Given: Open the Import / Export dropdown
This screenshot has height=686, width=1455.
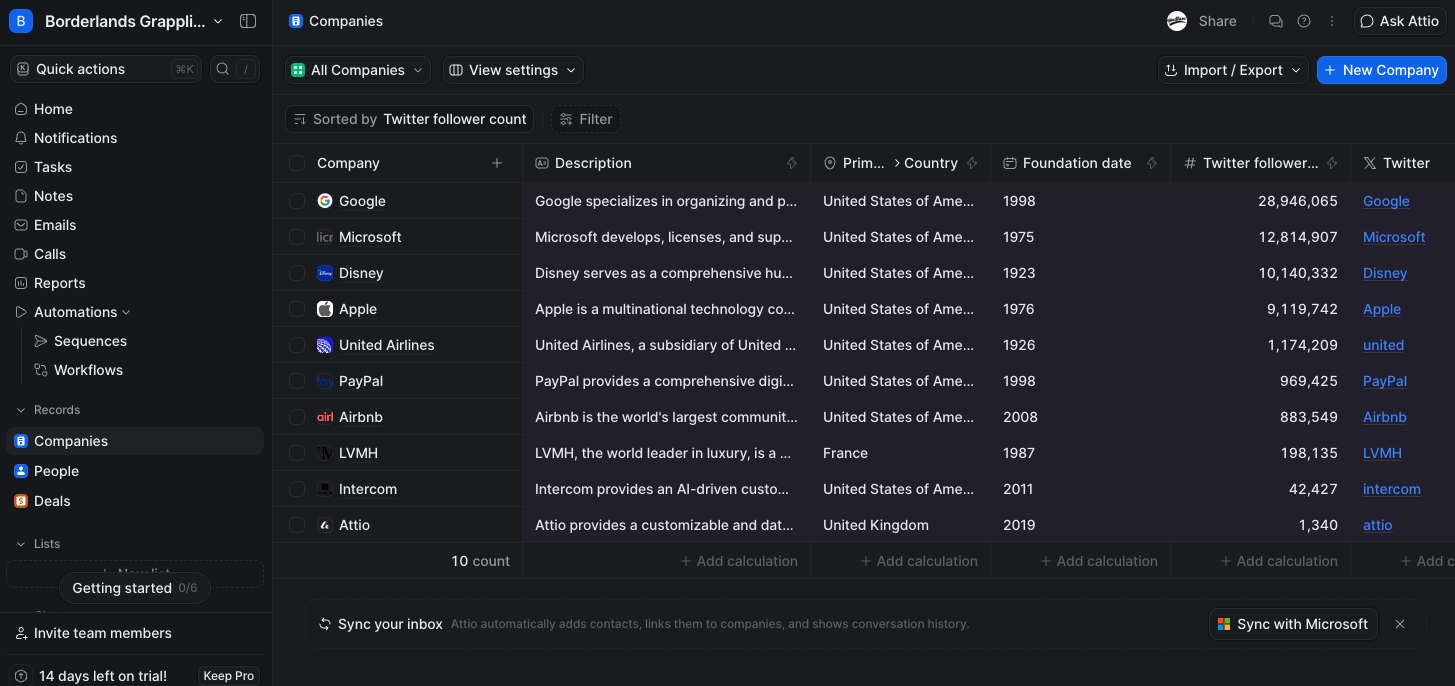Looking at the screenshot, I should pyautogui.click(x=1233, y=70).
